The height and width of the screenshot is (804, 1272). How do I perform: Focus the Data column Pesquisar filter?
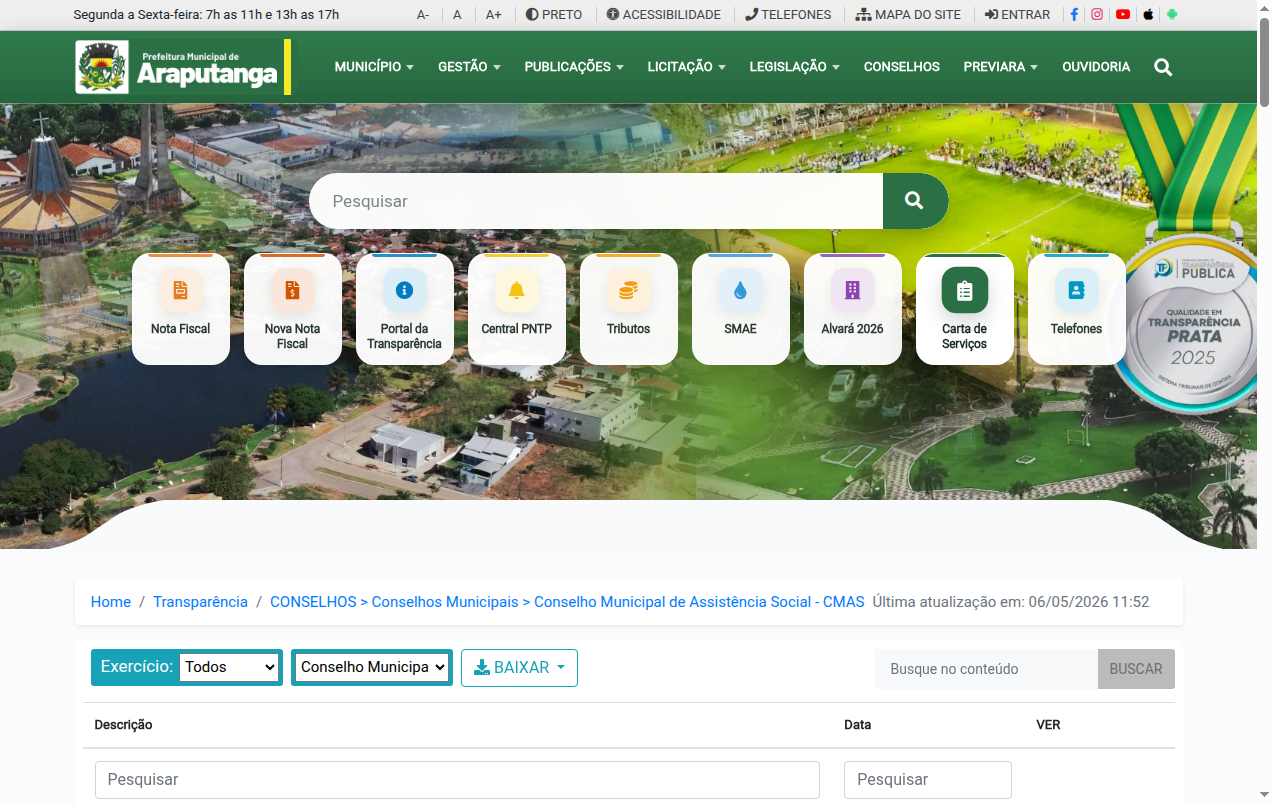coord(928,780)
